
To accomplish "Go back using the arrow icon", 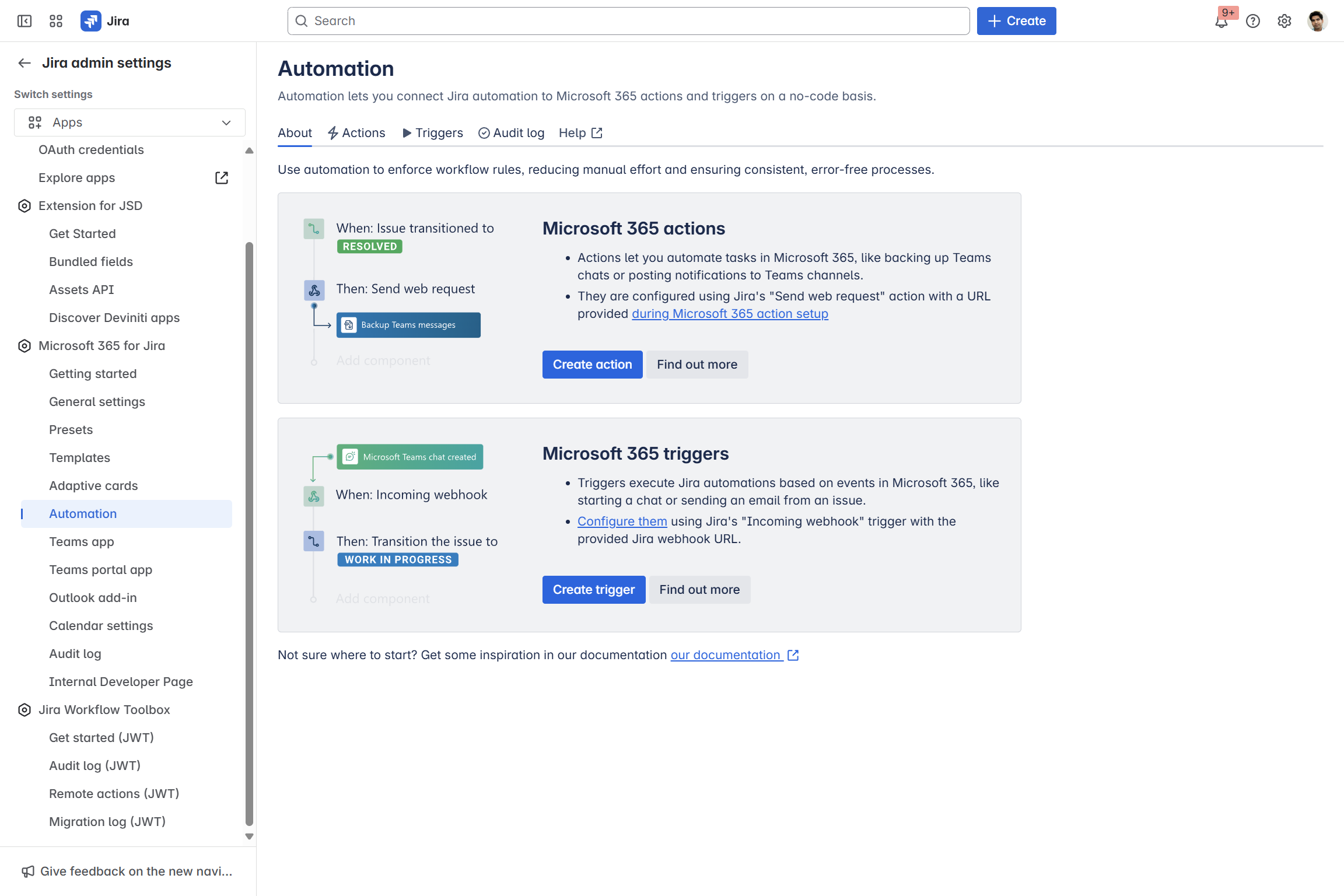I will coord(24,63).
